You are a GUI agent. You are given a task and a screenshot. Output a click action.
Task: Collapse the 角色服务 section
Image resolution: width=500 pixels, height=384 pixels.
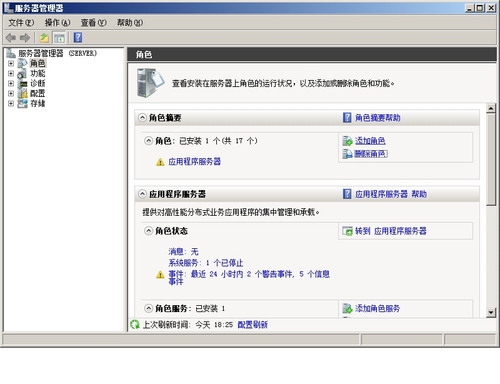click(x=148, y=308)
